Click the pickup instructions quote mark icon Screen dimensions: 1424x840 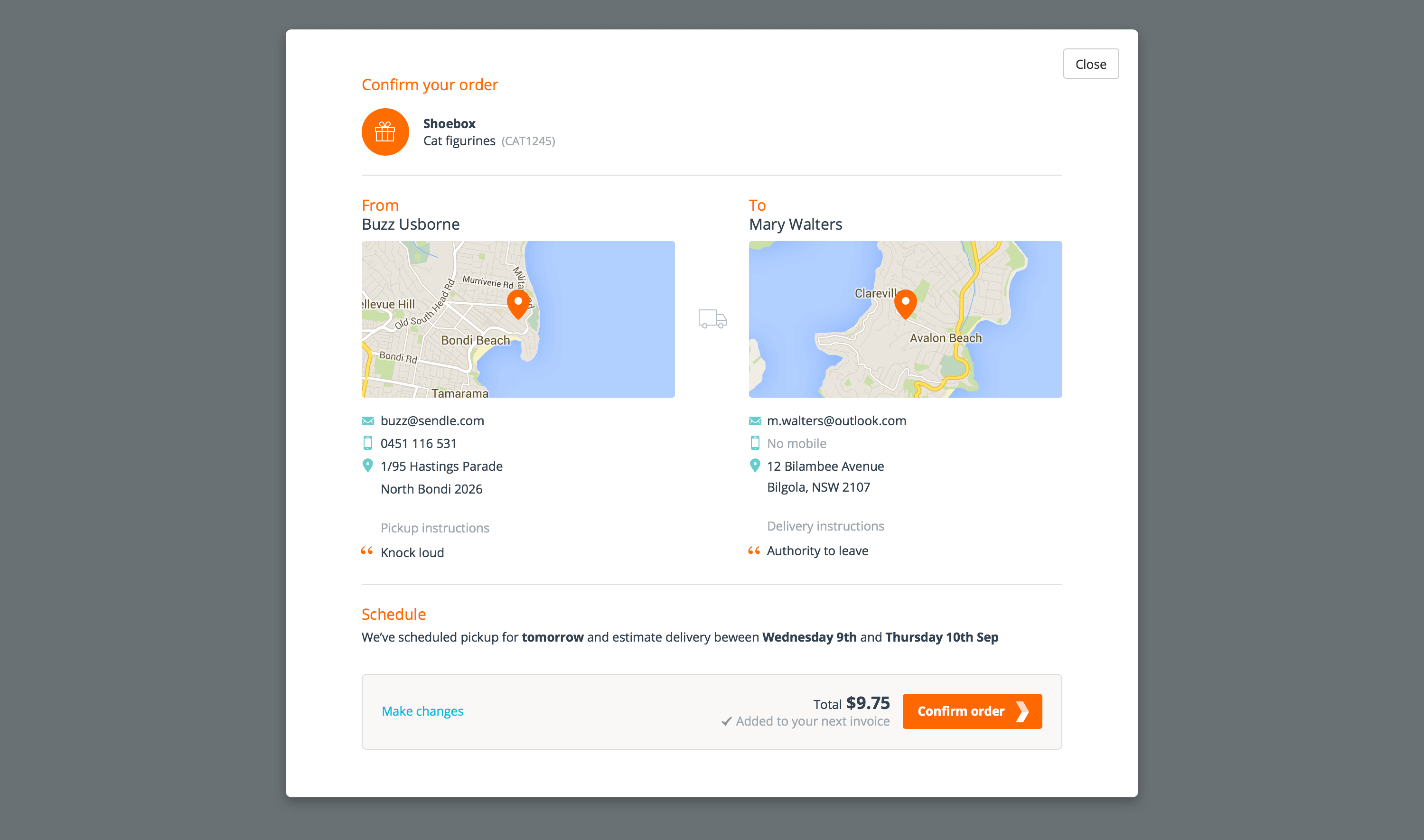point(367,551)
